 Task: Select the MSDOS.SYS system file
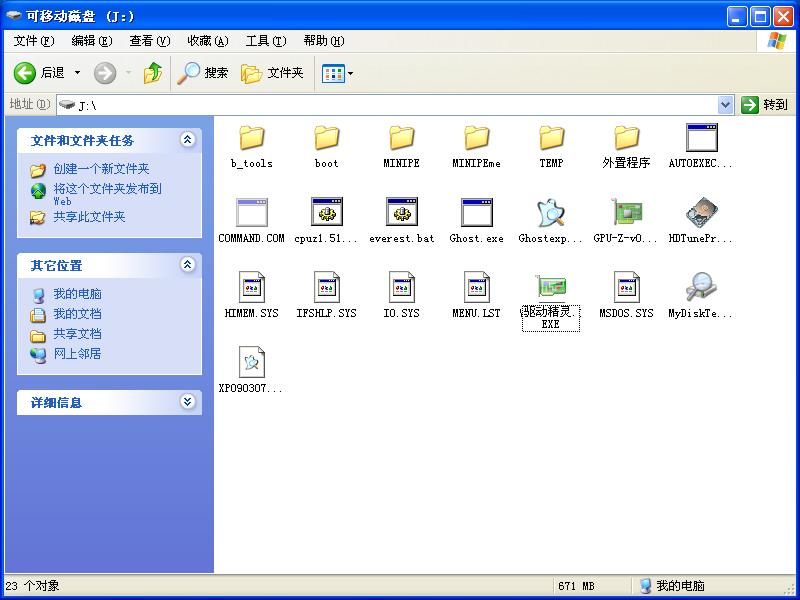(625, 288)
